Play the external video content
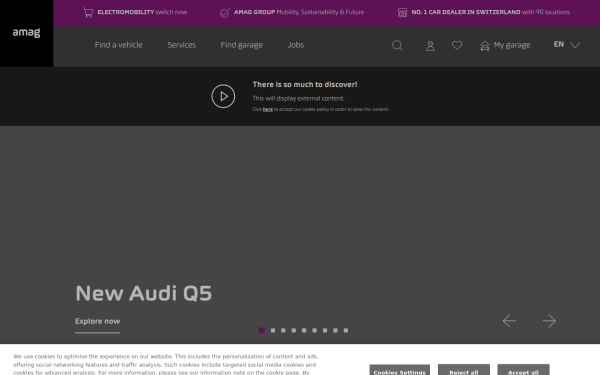Viewport: 600px width, 375px height. coord(223,96)
